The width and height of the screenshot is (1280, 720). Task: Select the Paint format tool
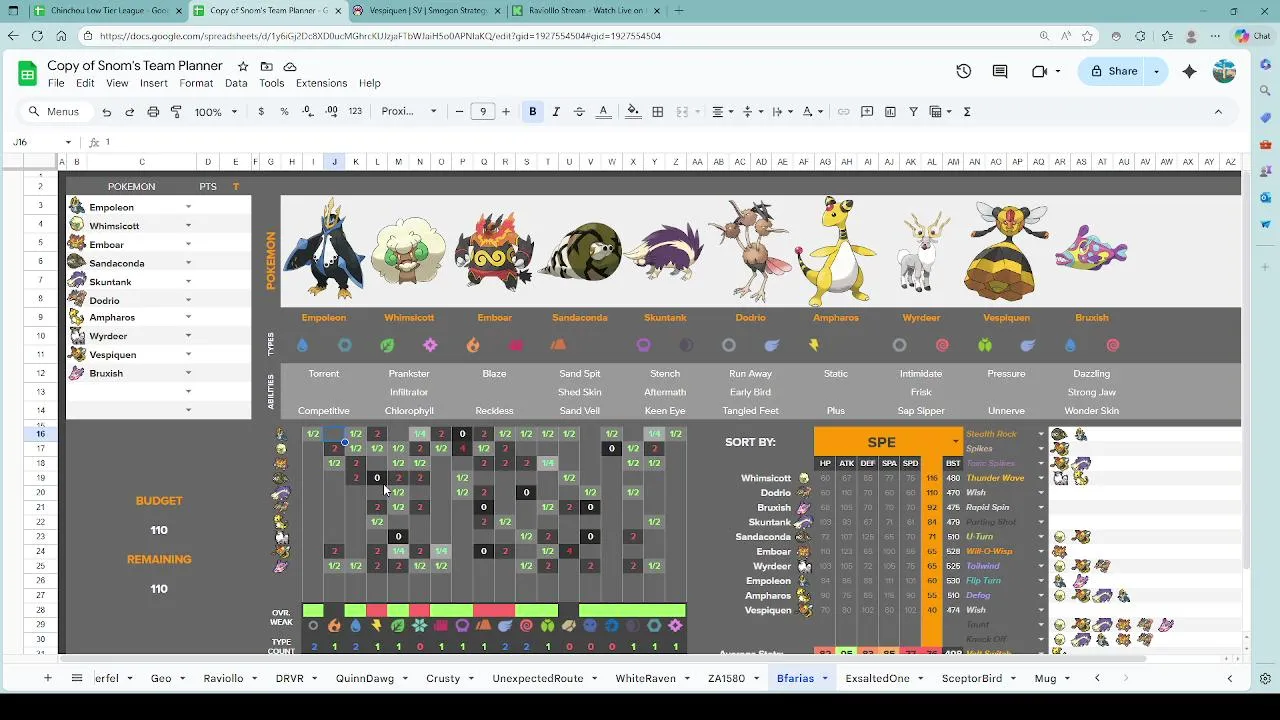pos(176,112)
